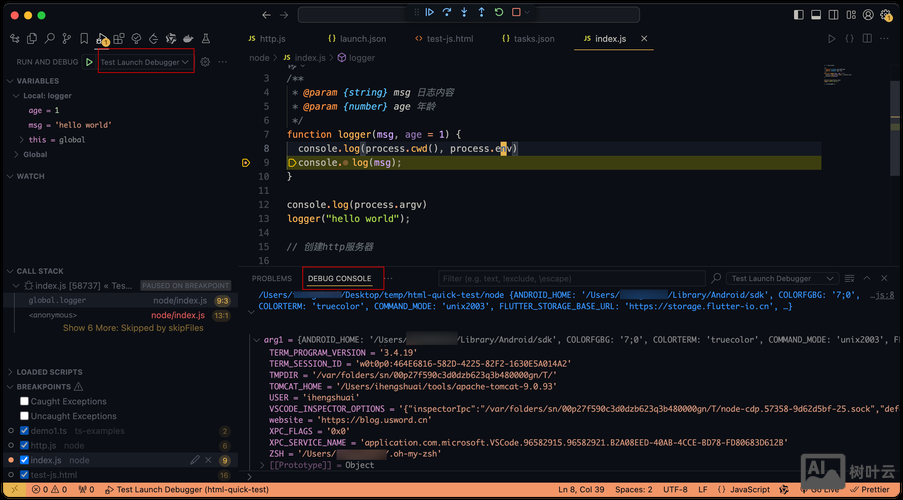
Task: Open the Search view in activity bar
Action: 49,38
